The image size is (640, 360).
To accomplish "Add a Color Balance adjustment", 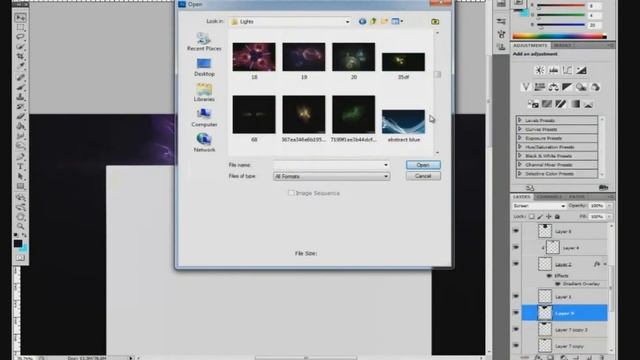I will click(553, 87).
